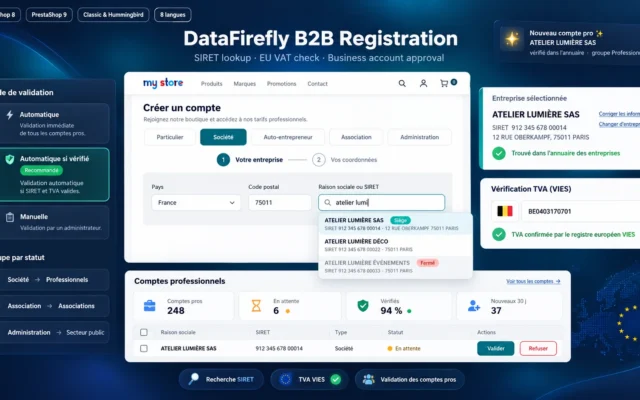
Task: Click the lightning bolt Automatique icon
Action: coord(10,115)
